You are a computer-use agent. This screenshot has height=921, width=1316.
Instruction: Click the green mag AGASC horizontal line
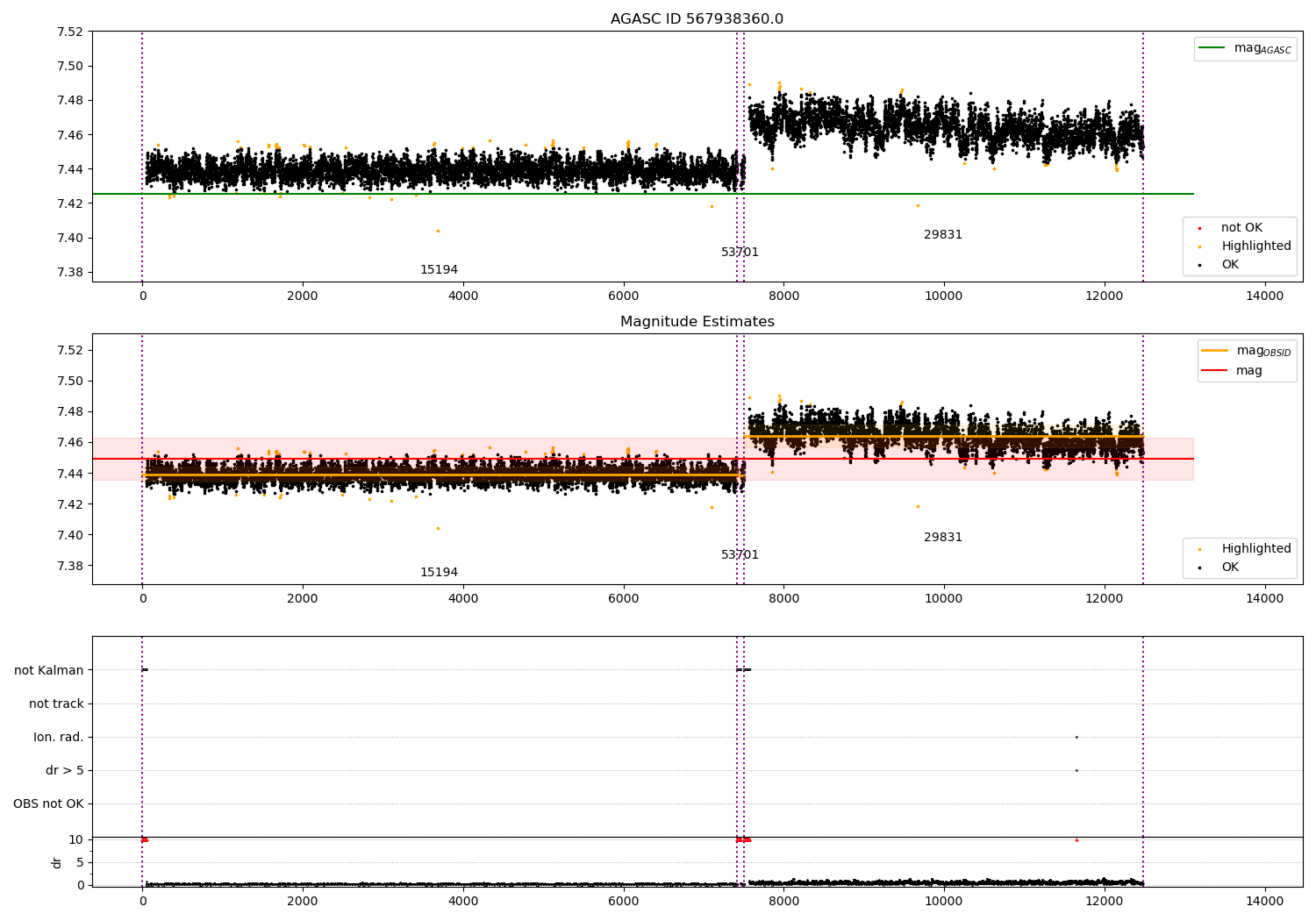pos(642,194)
